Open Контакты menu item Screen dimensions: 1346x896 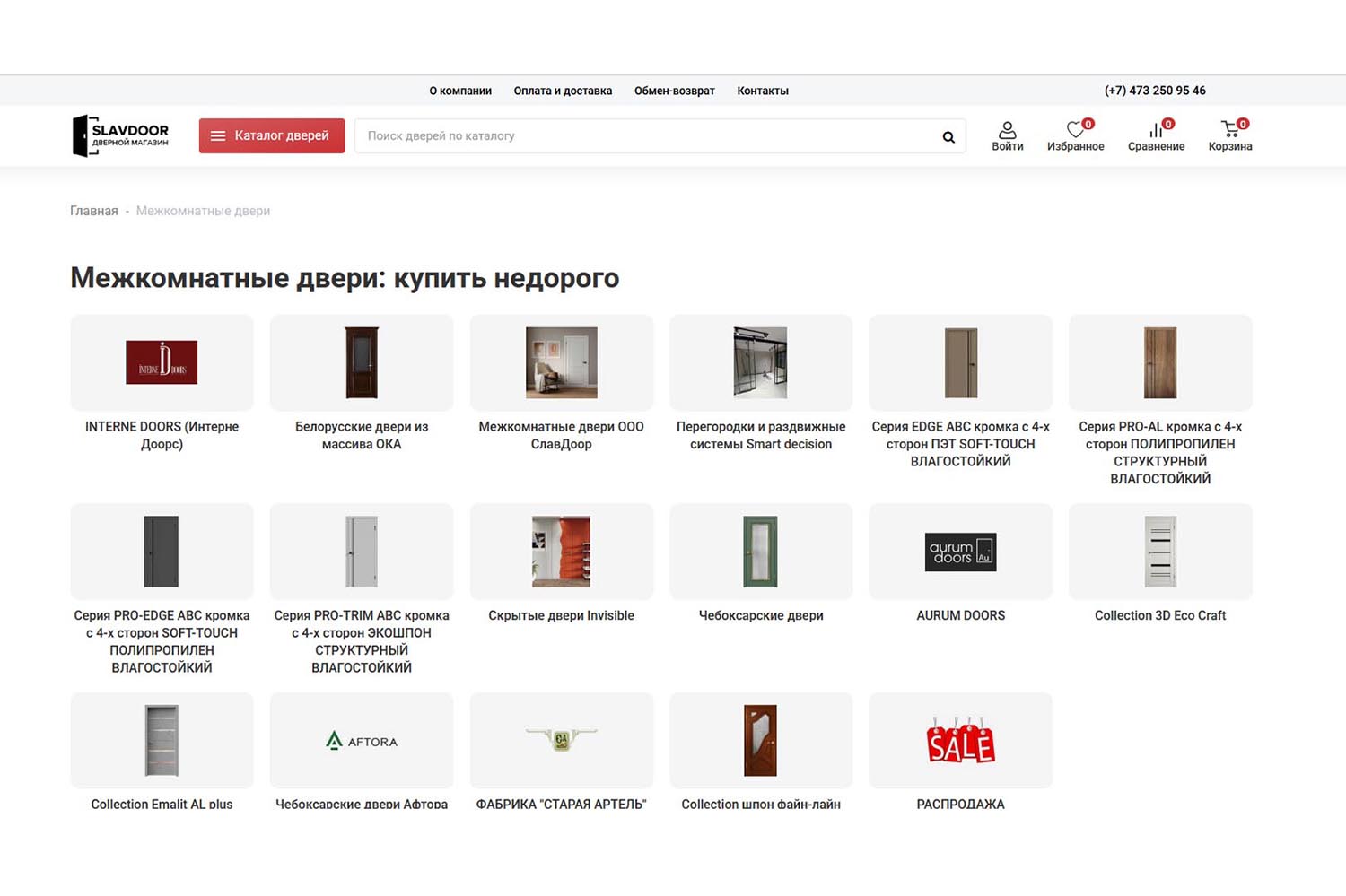click(x=763, y=91)
